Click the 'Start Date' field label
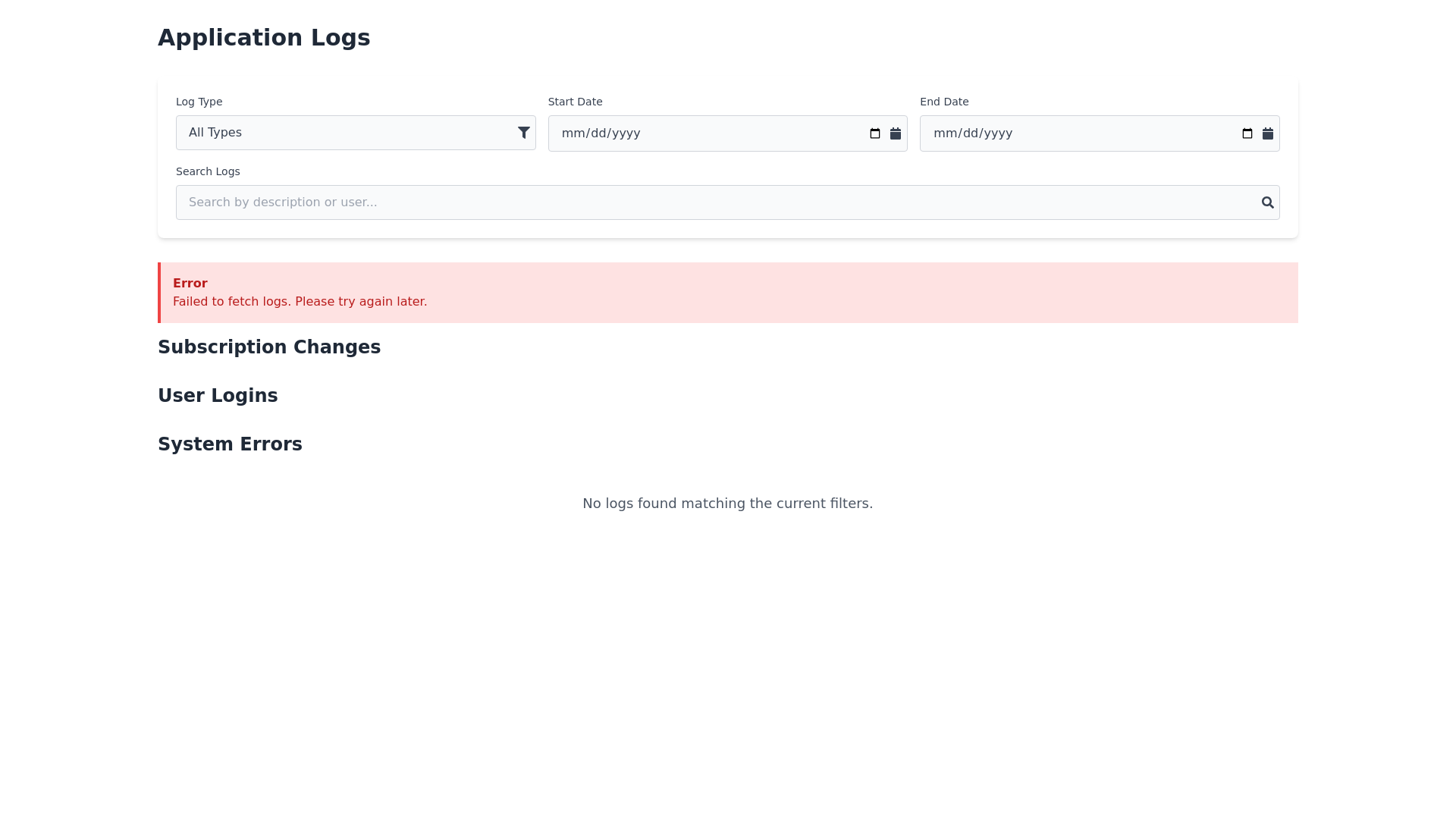The height and width of the screenshot is (819, 1456). [x=576, y=102]
